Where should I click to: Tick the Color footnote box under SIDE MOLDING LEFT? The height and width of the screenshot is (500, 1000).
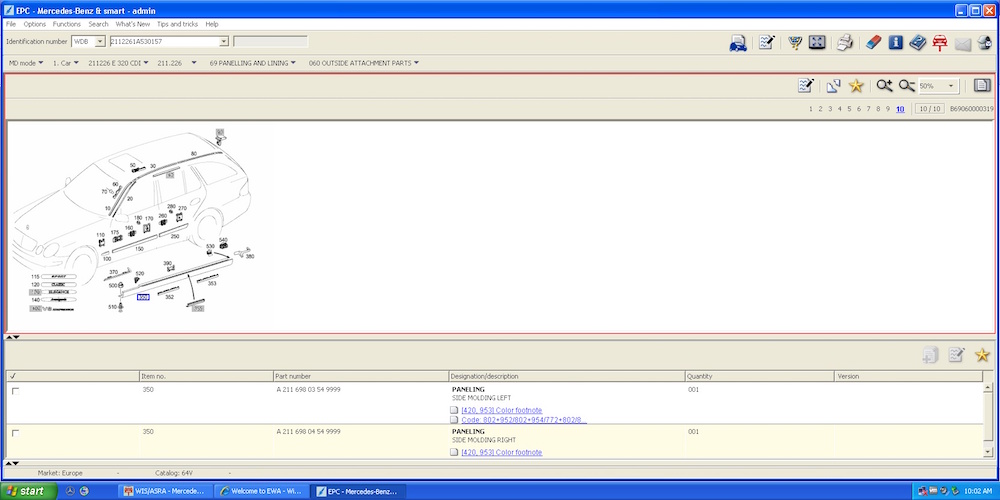(454, 410)
